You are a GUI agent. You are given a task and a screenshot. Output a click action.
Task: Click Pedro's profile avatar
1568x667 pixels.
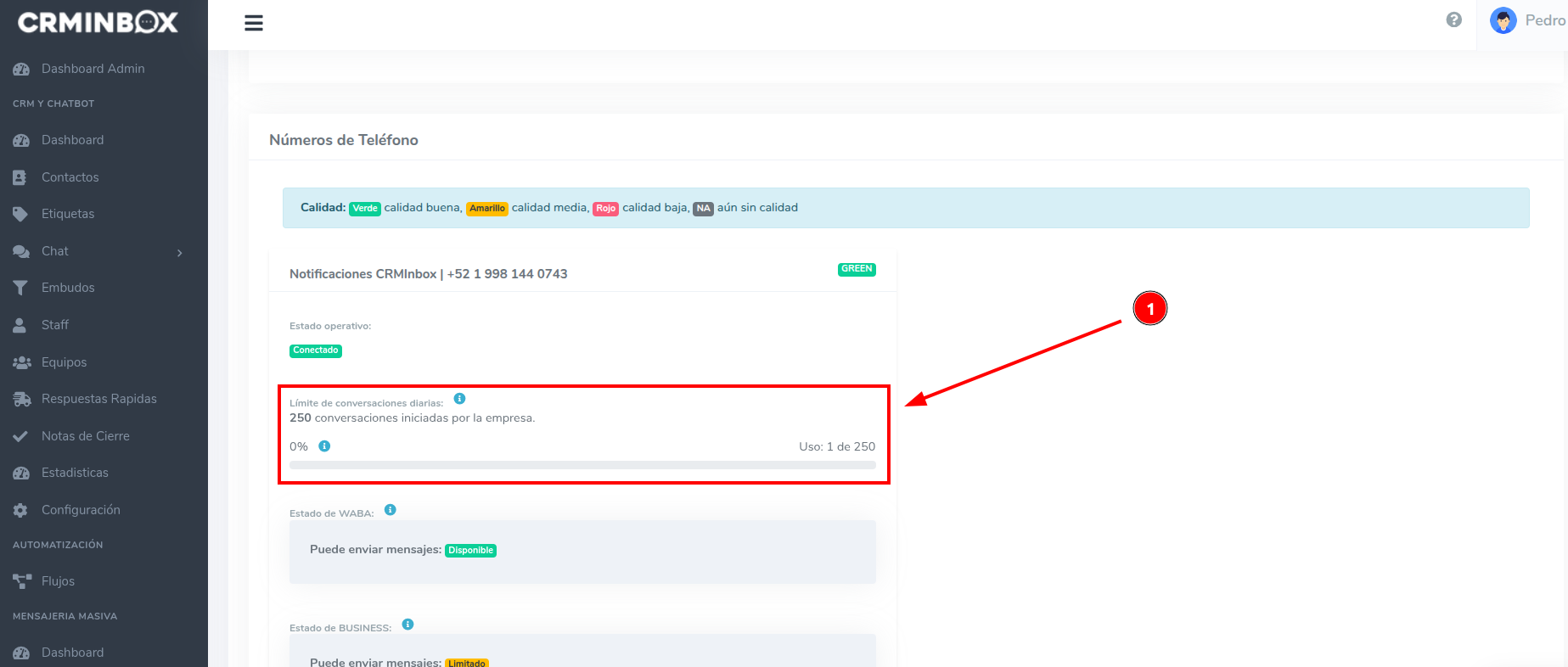(x=1503, y=20)
